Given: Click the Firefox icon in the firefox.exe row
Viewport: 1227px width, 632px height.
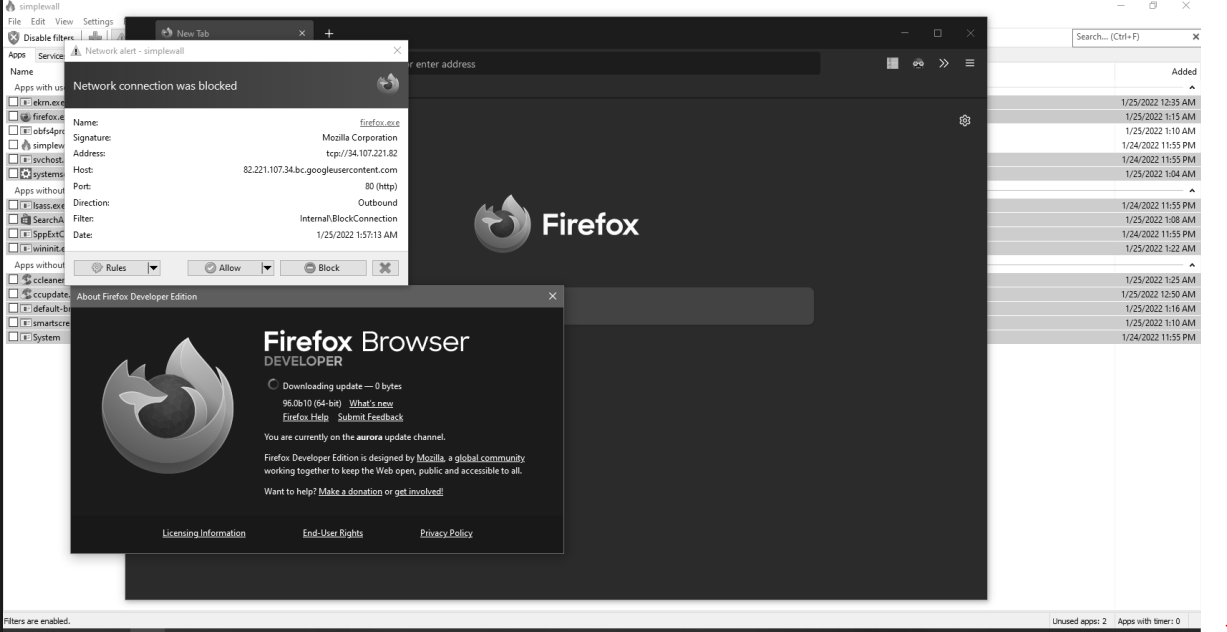Looking at the screenshot, I should (25, 116).
